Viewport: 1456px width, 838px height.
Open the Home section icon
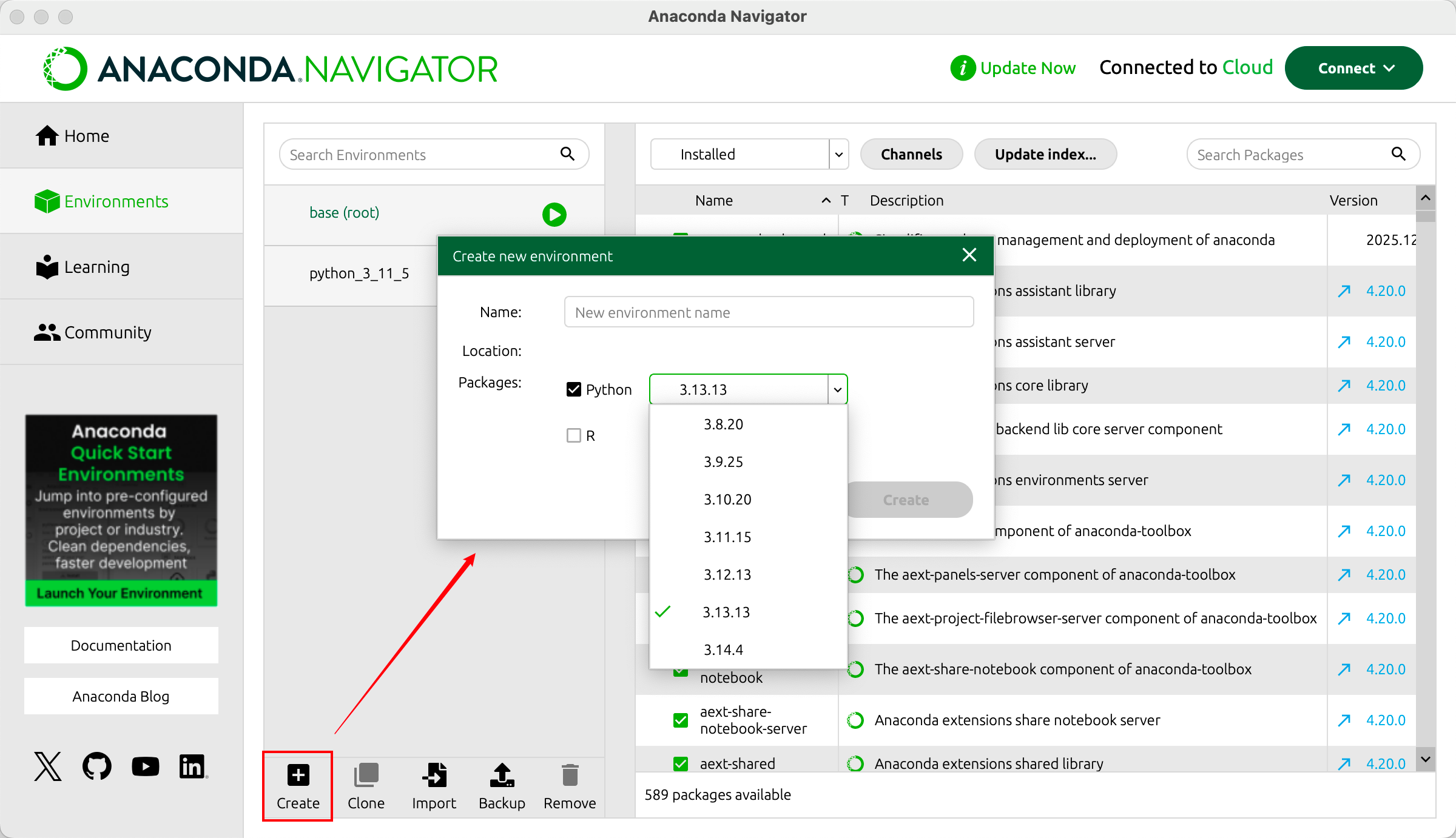(x=47, y=136)
